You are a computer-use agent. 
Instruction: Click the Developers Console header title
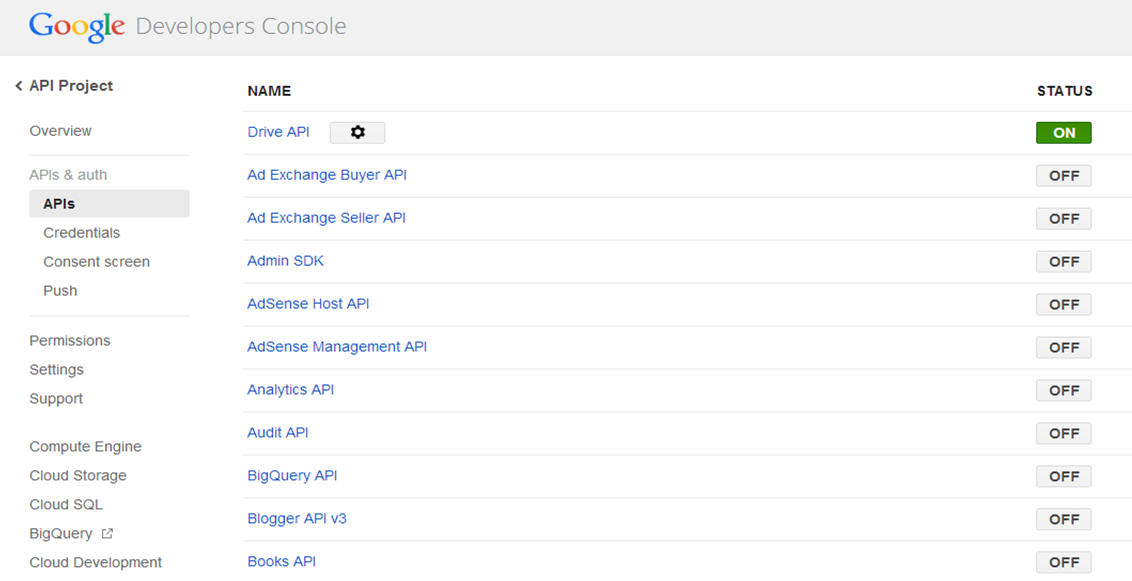(x=241, y=27)
